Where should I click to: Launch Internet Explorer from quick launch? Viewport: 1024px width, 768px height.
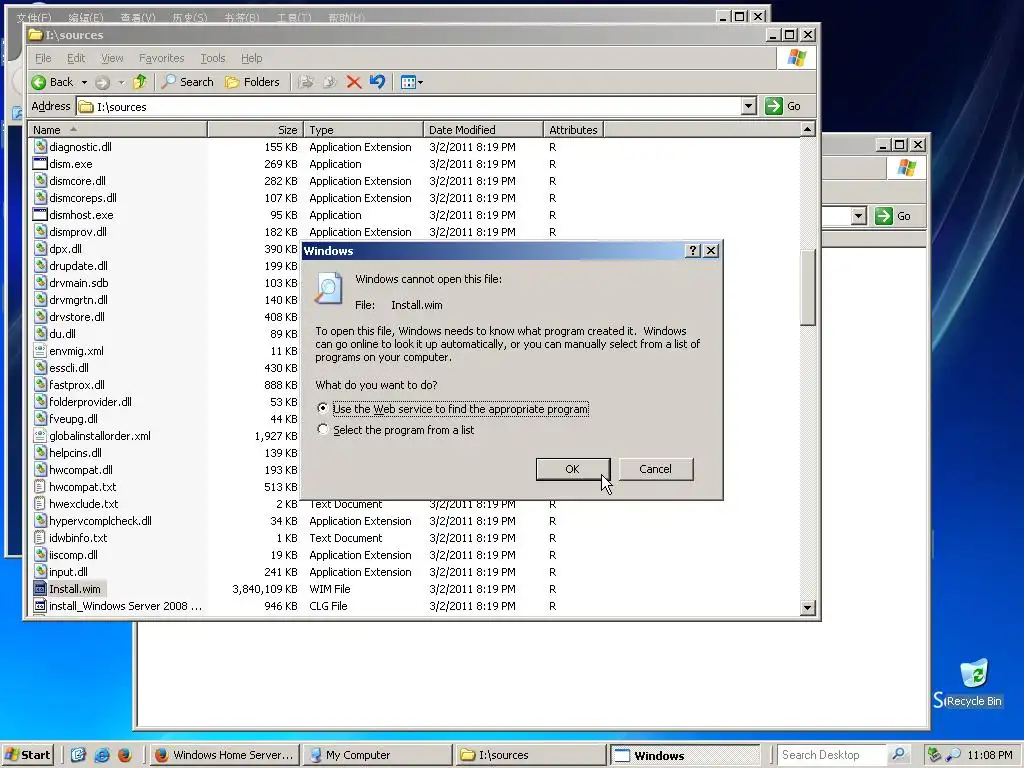(x=101, y=755)
